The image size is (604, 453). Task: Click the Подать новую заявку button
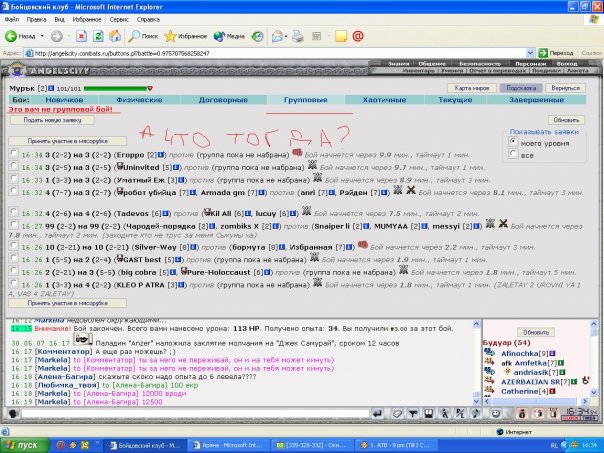[52, 120]
